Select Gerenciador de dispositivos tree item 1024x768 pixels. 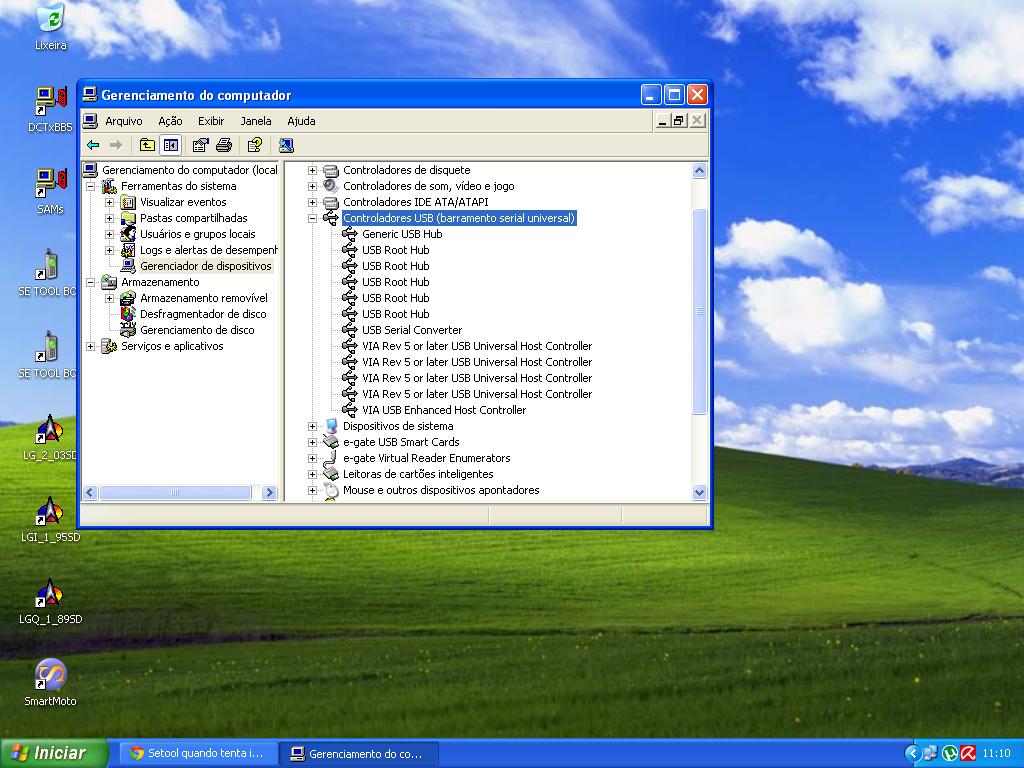point(205,266)
